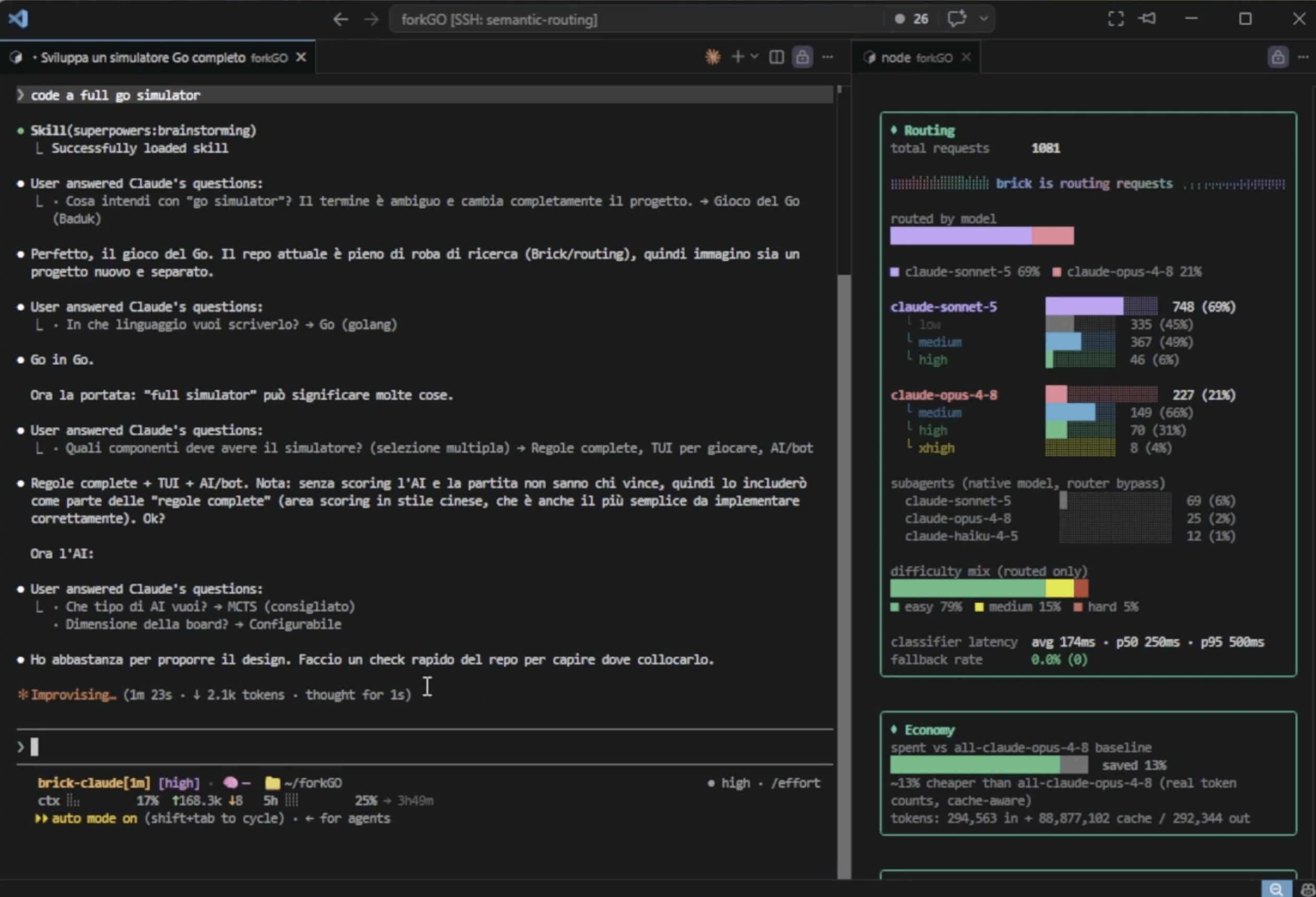Click the tokens count line in Economy
The width and height of the screenshot is (1316, 897).
click(1070, 819)
